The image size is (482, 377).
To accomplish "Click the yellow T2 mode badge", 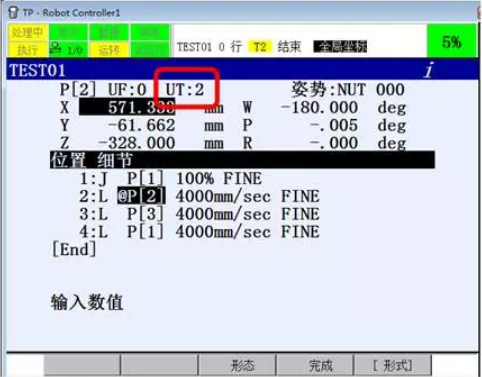I will click(259, 47).
